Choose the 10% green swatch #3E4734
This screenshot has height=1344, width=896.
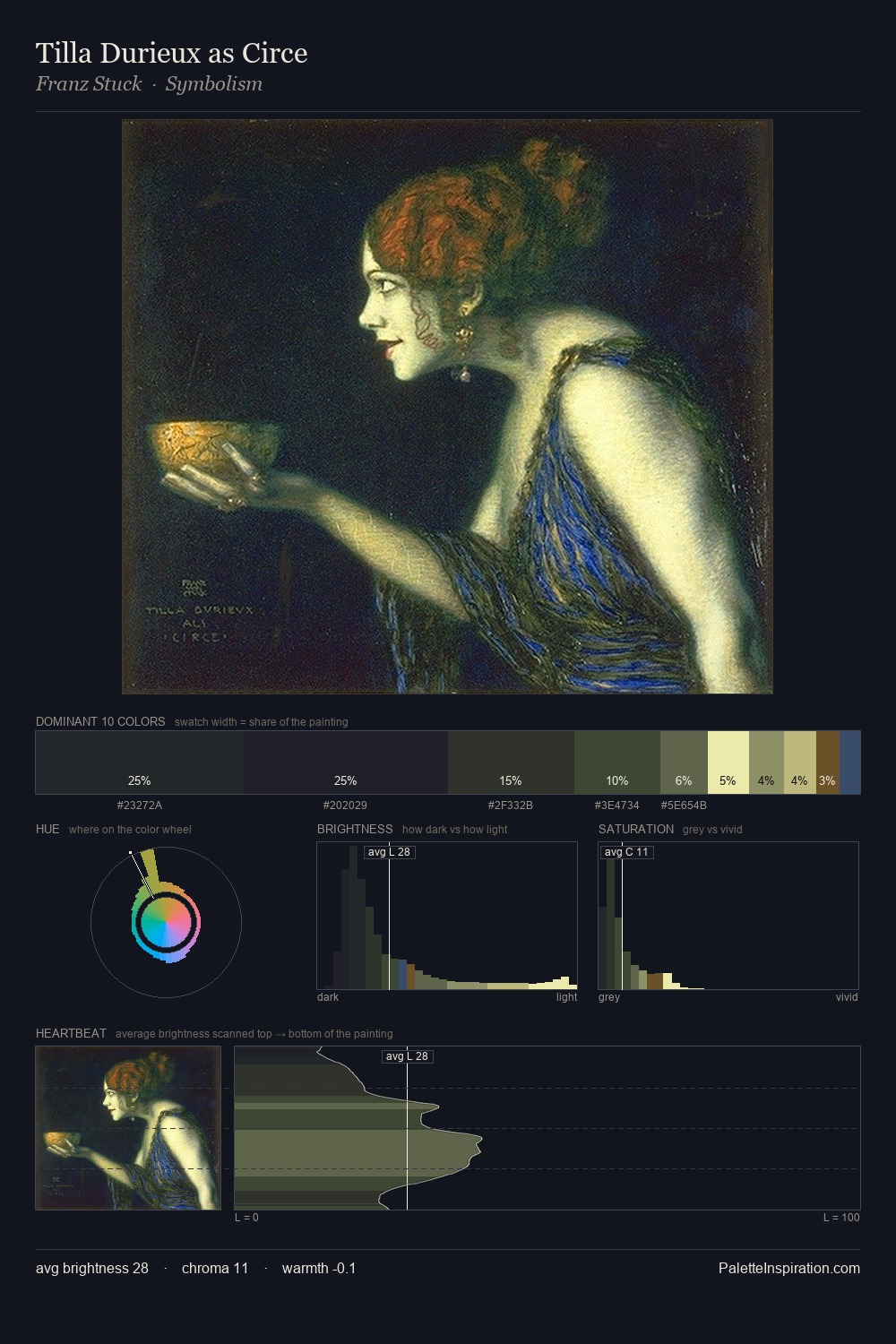click(617, 762)
